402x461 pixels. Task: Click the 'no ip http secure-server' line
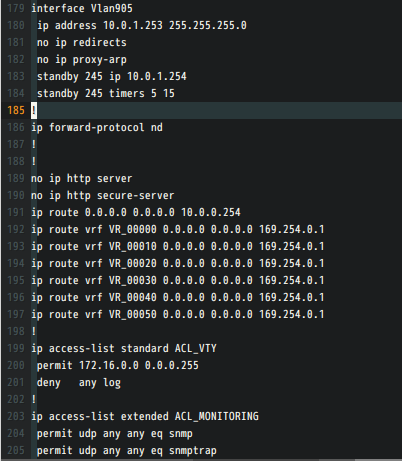click(x=103, y=195)
